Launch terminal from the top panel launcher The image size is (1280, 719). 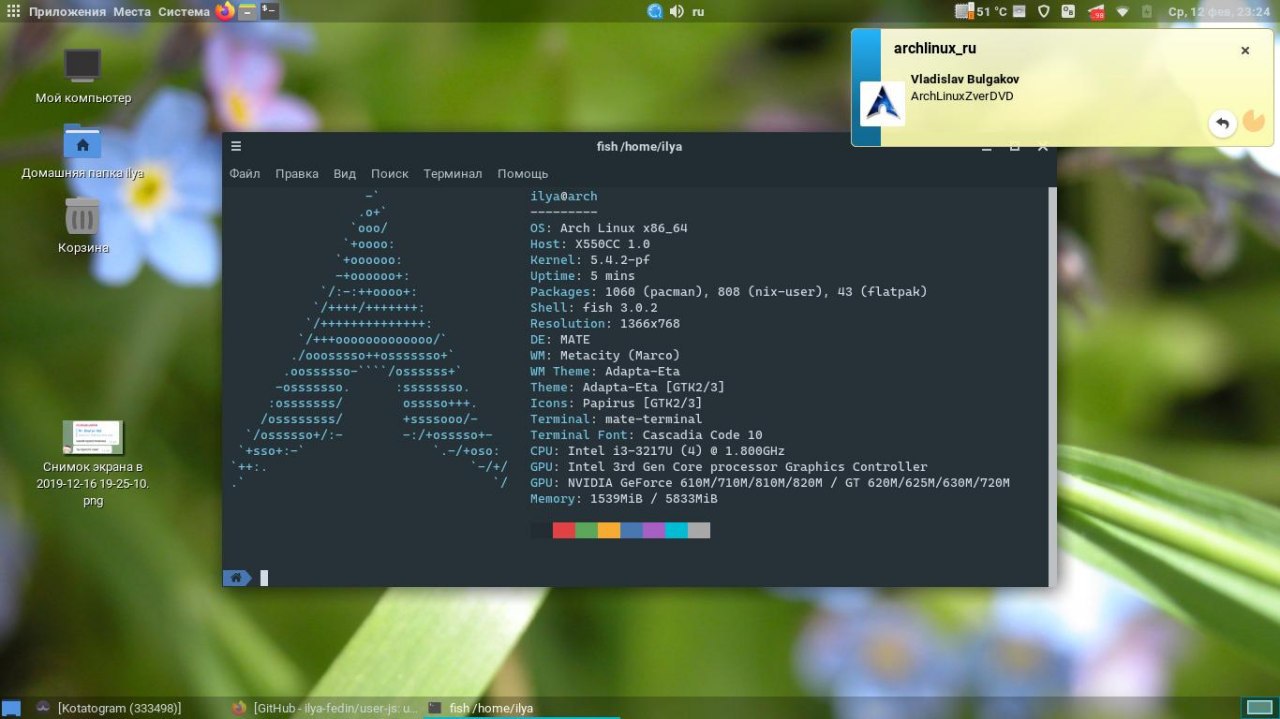coord(269,12)
